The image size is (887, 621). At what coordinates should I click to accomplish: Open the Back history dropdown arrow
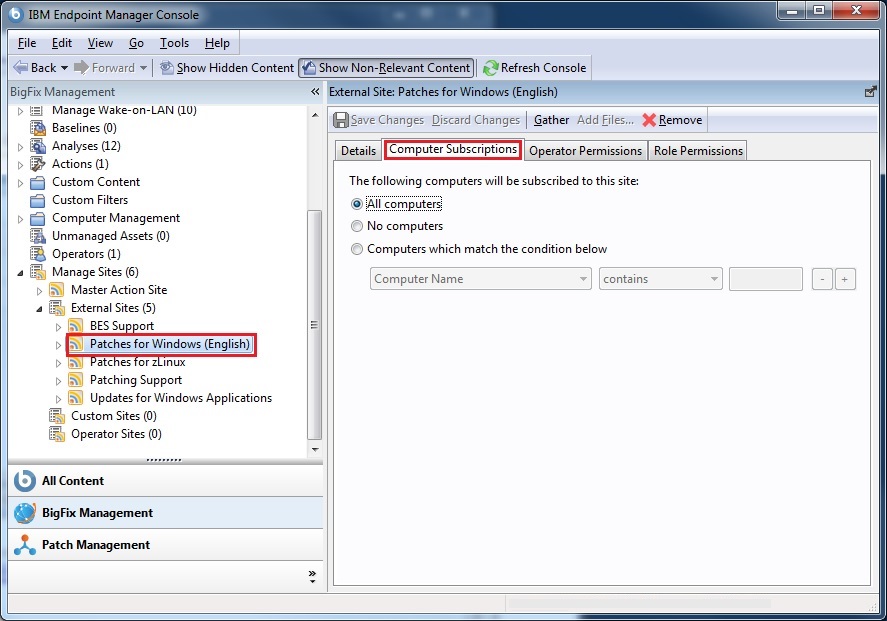(x=64, y=68)
